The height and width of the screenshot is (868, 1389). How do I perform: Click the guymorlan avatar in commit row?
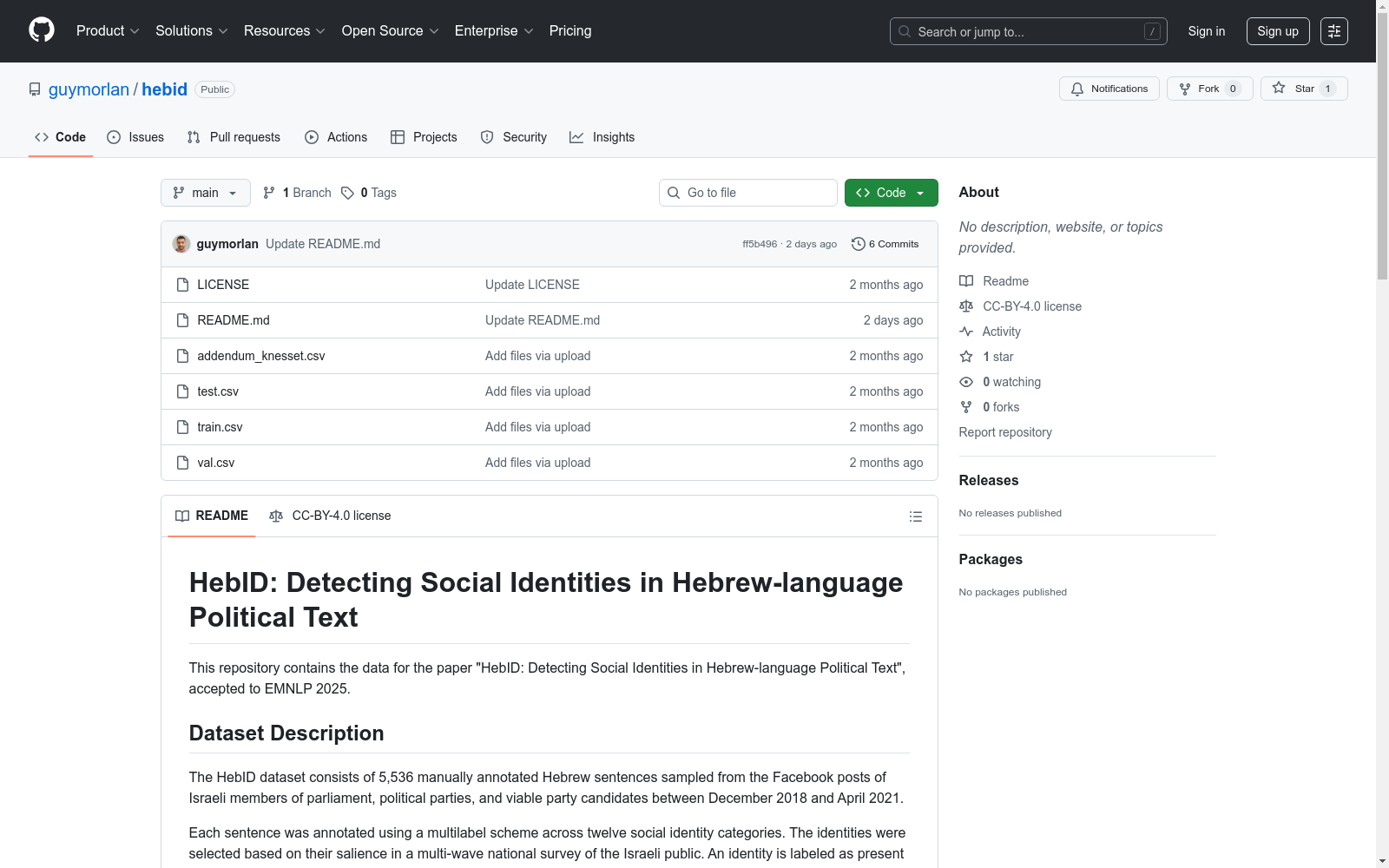pos(181,244)
